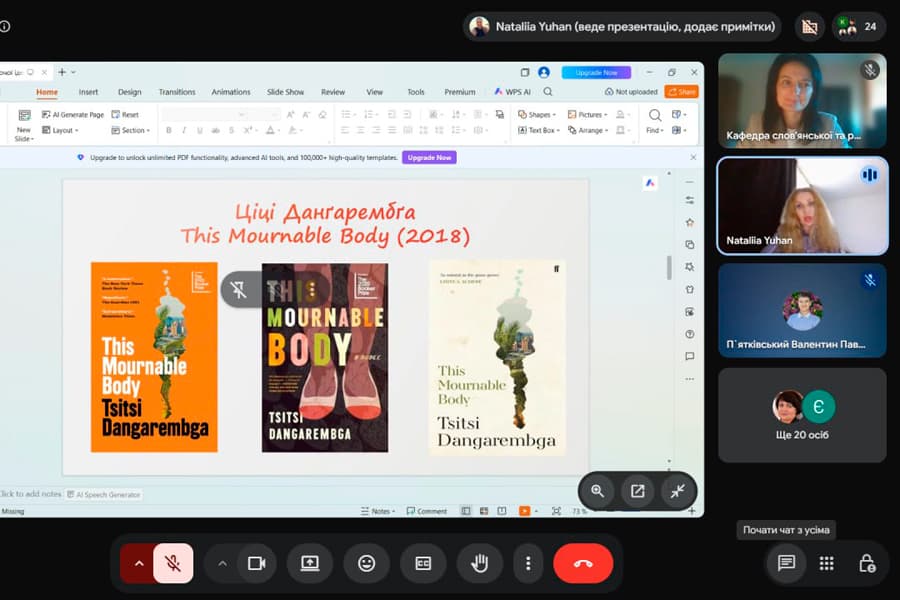Image resolution: width=900 pixels, height=600 pixels.
Task: Click AI Generate Page
Action: point(73,115)
